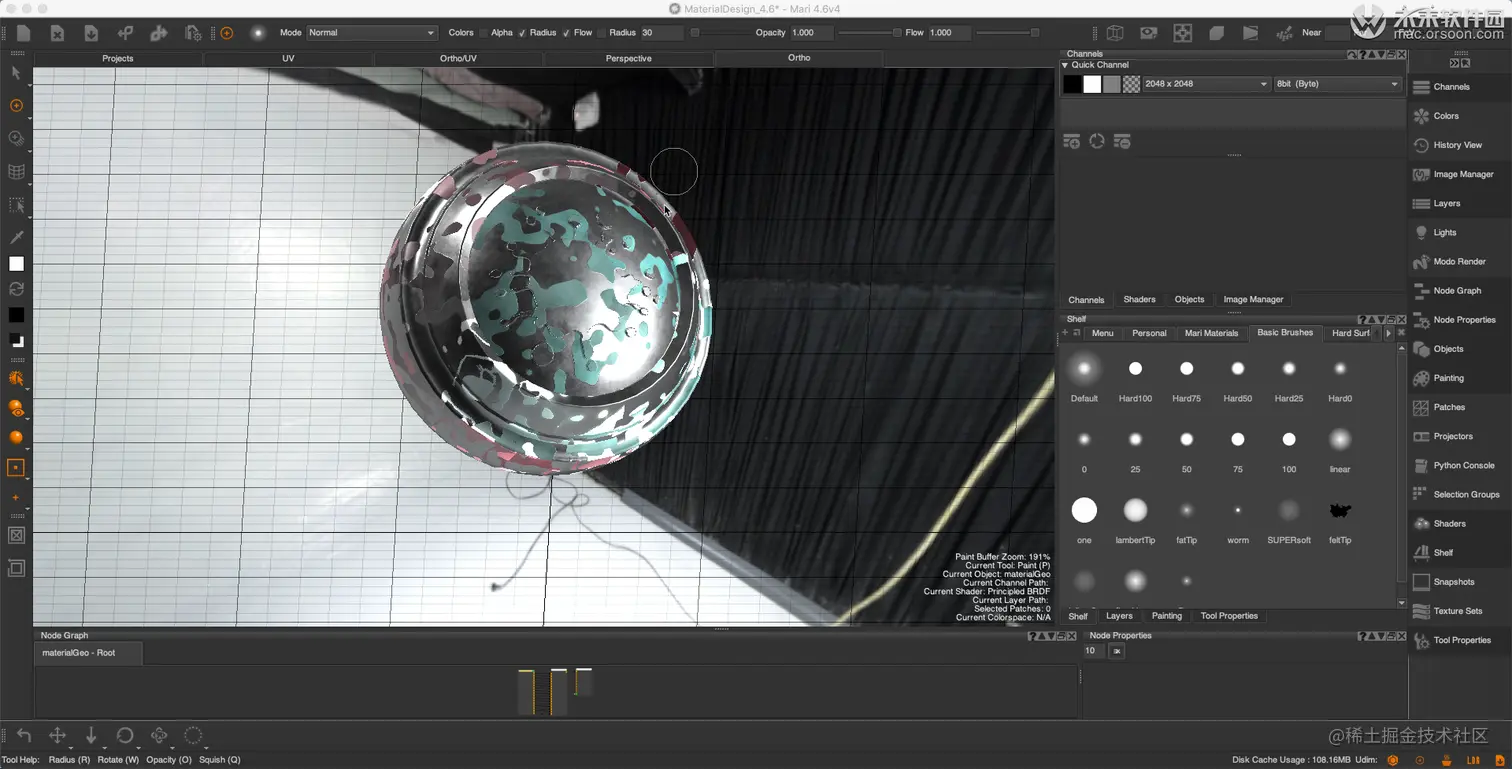This screenshot has width=1512, height=769.
Task: Collapse the Quick Channel section
Action: tap(1065, 65)
